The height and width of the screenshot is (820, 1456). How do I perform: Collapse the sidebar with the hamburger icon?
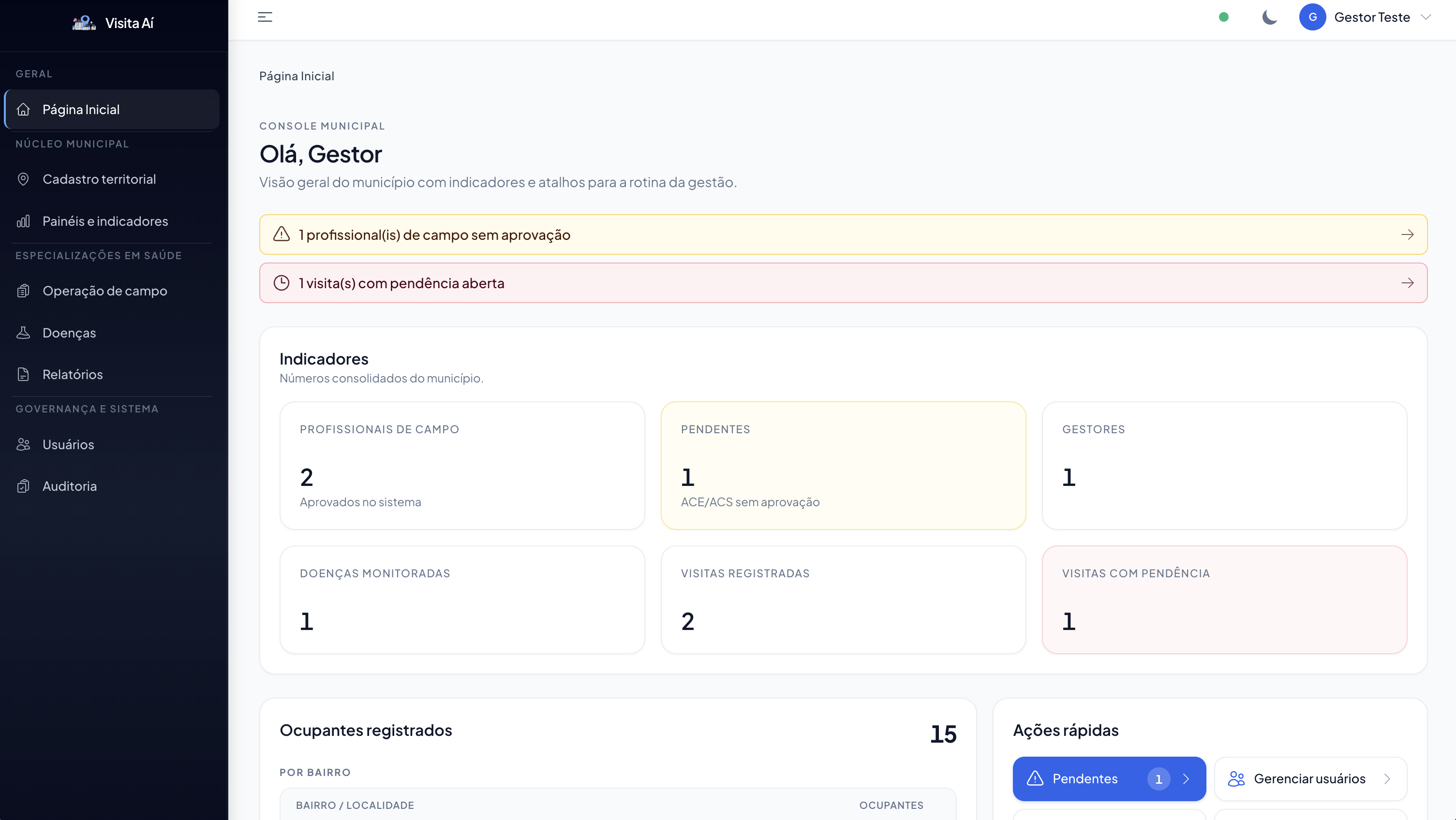point(265,17)
